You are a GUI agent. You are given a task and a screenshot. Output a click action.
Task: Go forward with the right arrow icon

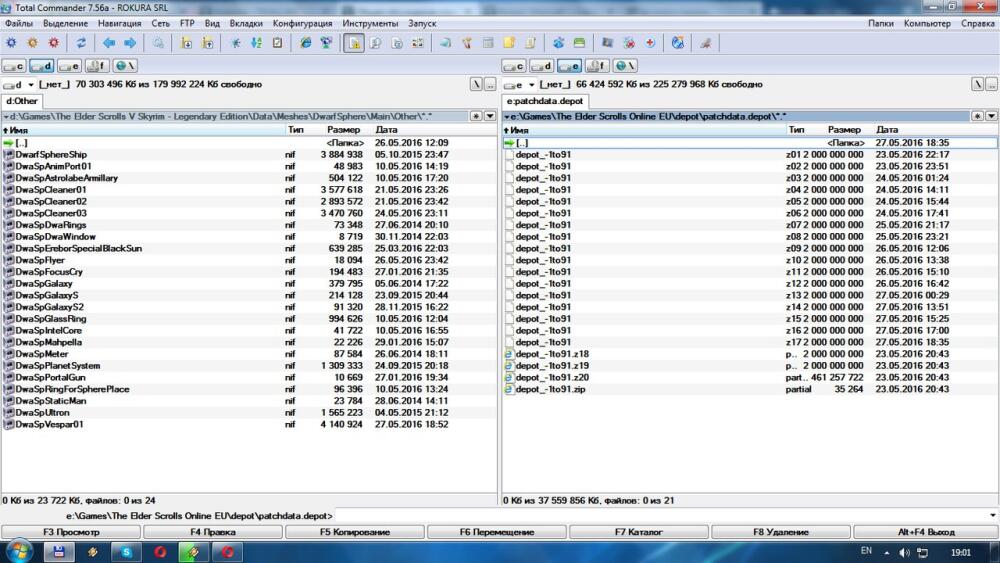click(x=130, y=43)
